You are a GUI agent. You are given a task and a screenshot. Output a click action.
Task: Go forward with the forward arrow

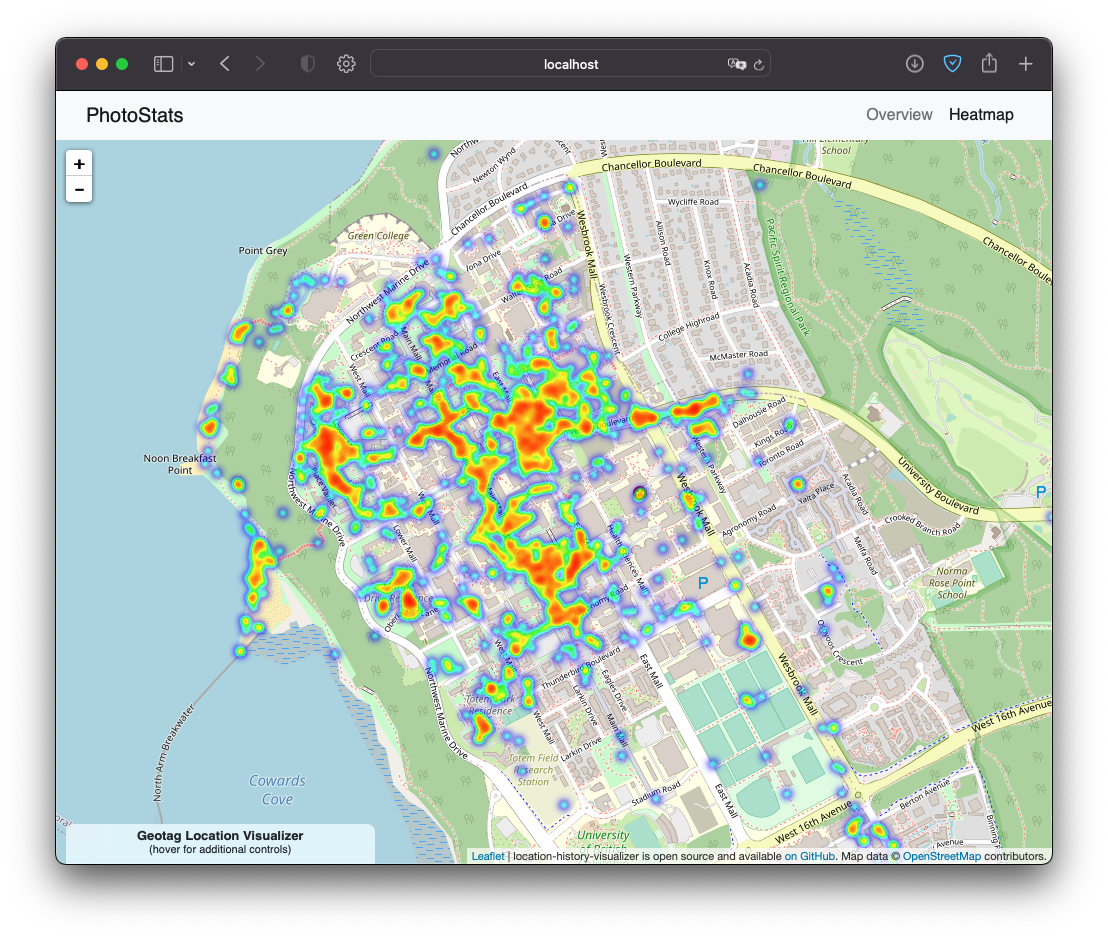pos(260,64)
